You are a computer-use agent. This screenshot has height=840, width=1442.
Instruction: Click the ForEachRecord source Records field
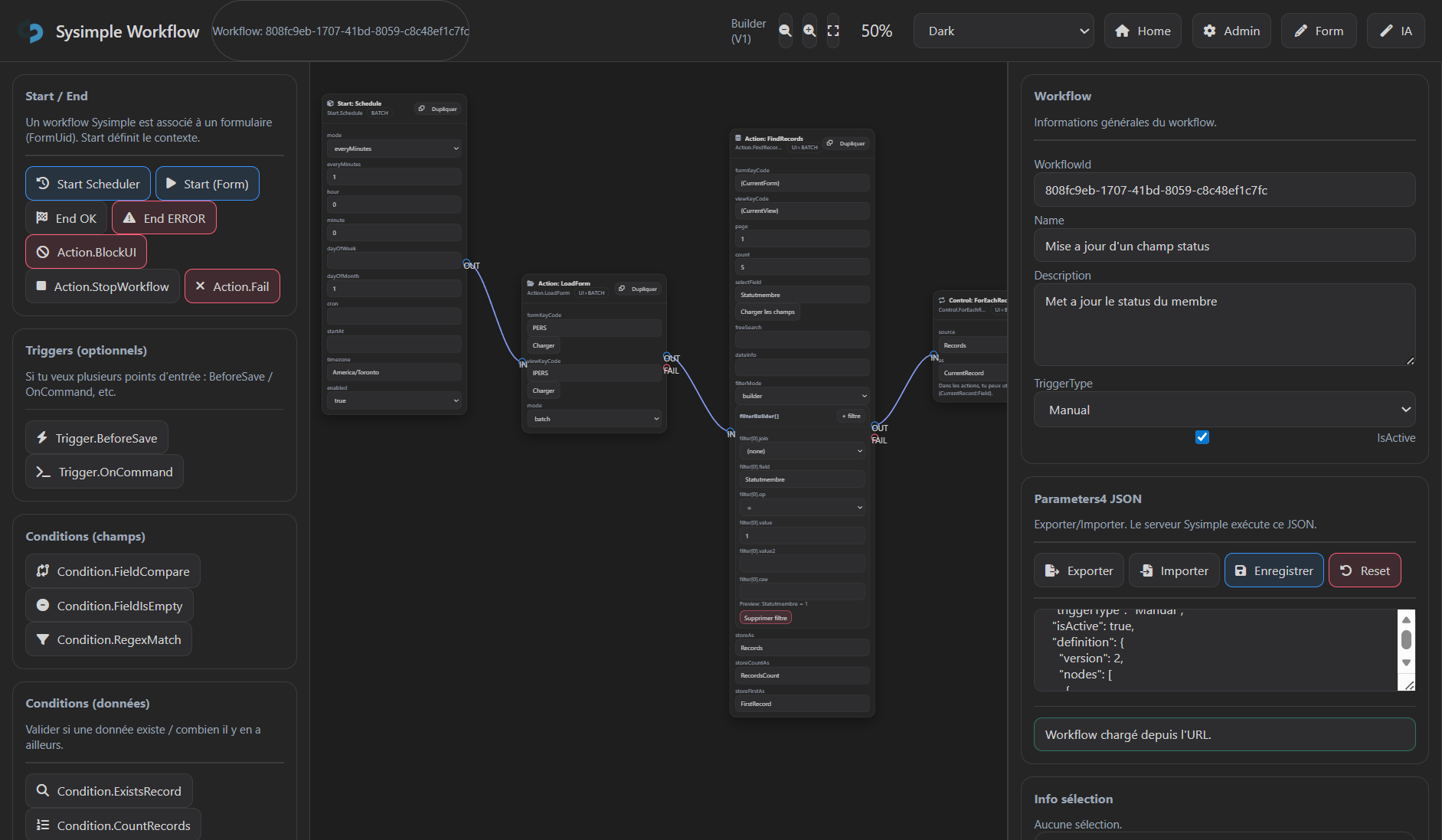point(973,345)
